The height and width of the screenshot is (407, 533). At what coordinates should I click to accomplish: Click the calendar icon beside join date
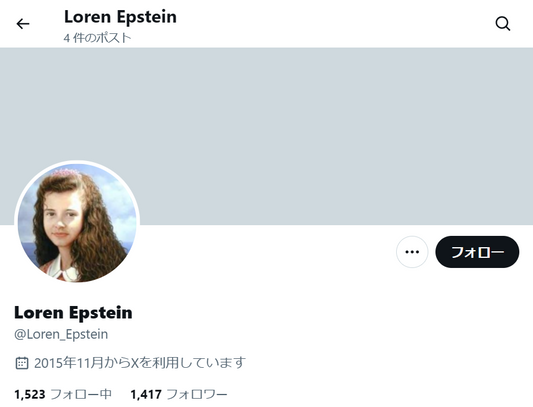(22, 363)
